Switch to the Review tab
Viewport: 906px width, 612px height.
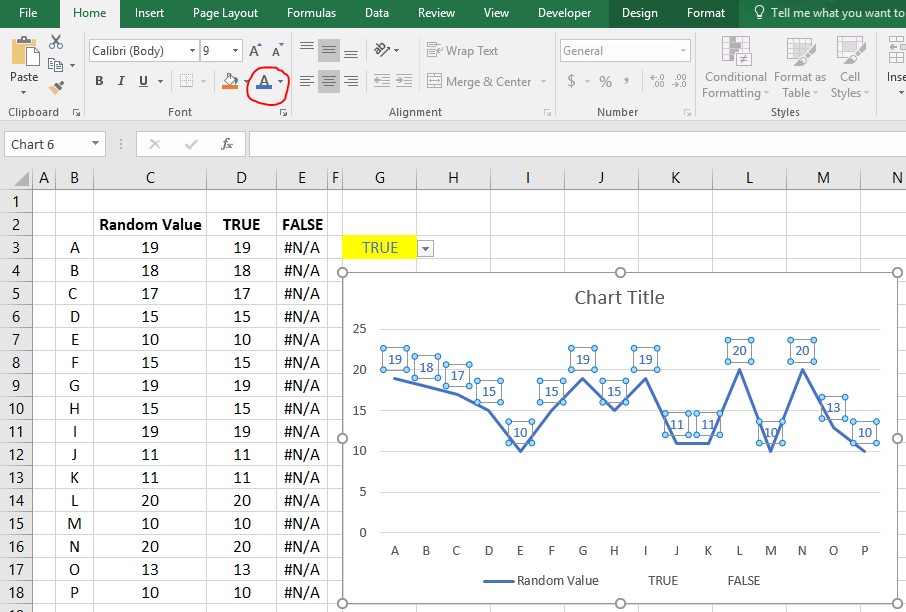click(436, 13)
